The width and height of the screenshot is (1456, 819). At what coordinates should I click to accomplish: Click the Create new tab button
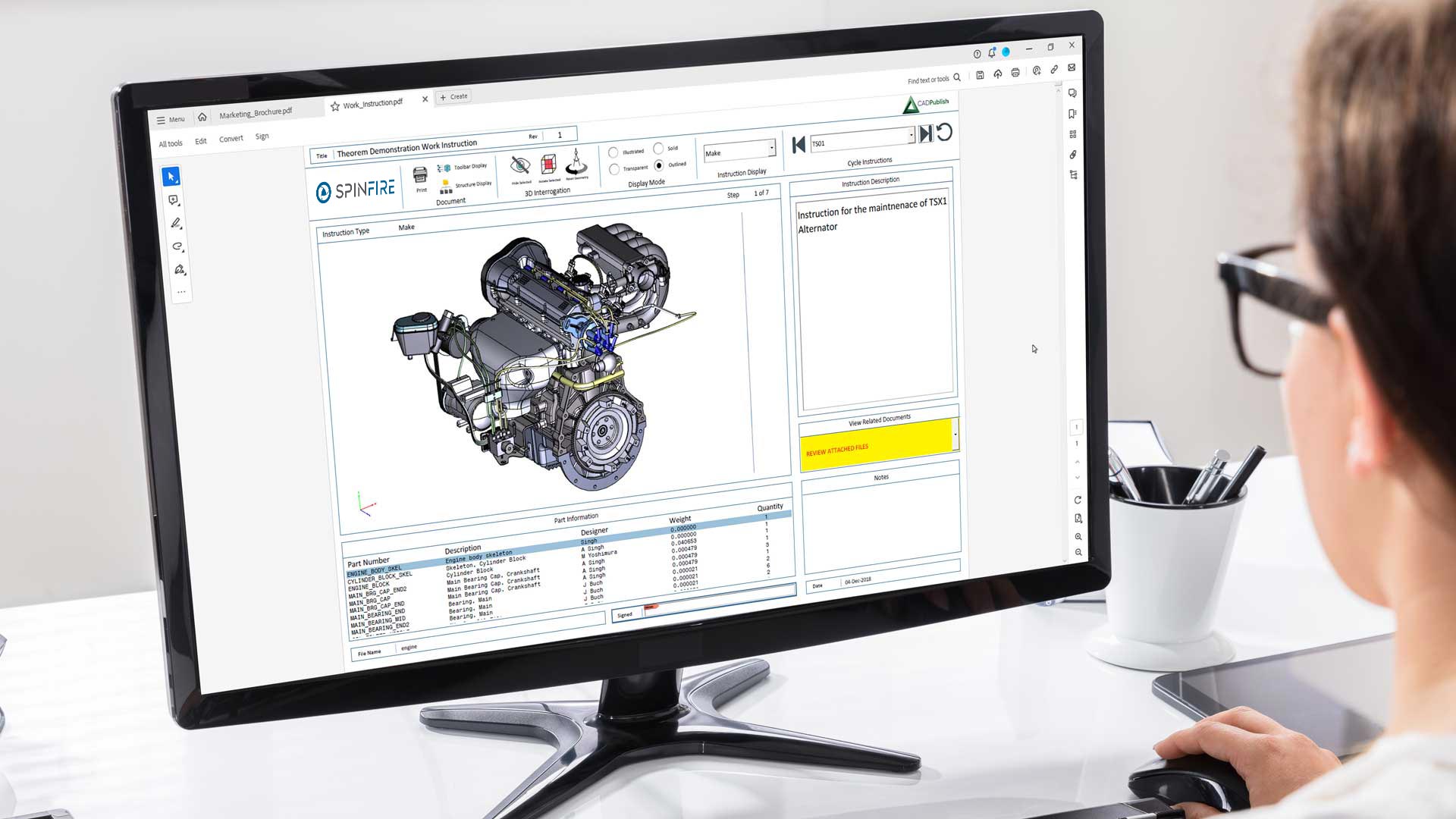click(453, 97)
